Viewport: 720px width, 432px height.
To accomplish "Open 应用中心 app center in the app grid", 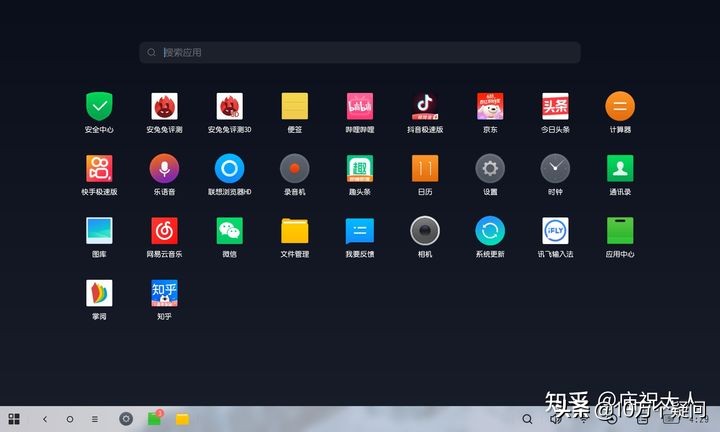I will tap(620, 230).
